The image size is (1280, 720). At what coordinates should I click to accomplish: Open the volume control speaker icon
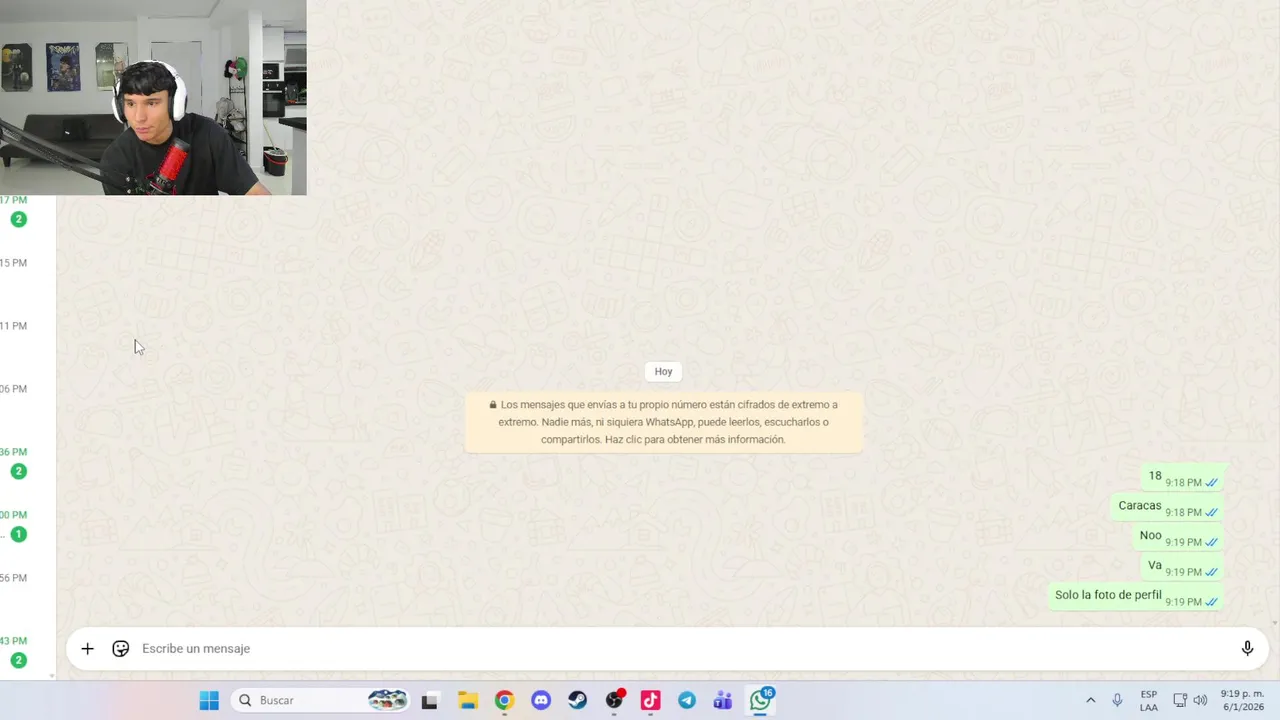coord(1200,701)
